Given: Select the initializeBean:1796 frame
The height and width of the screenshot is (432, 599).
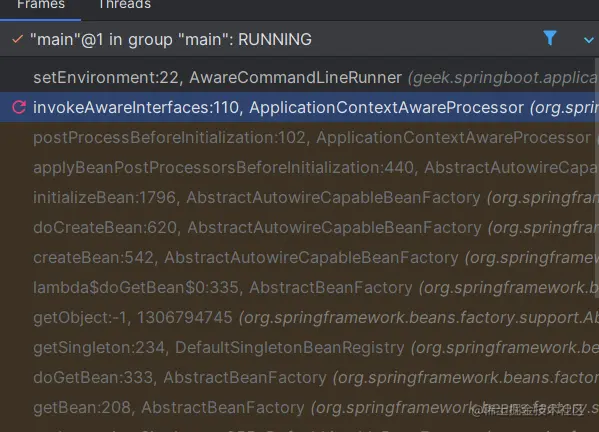Looking at the screenshot, I should pyautogui.click(x=300, y=197).
